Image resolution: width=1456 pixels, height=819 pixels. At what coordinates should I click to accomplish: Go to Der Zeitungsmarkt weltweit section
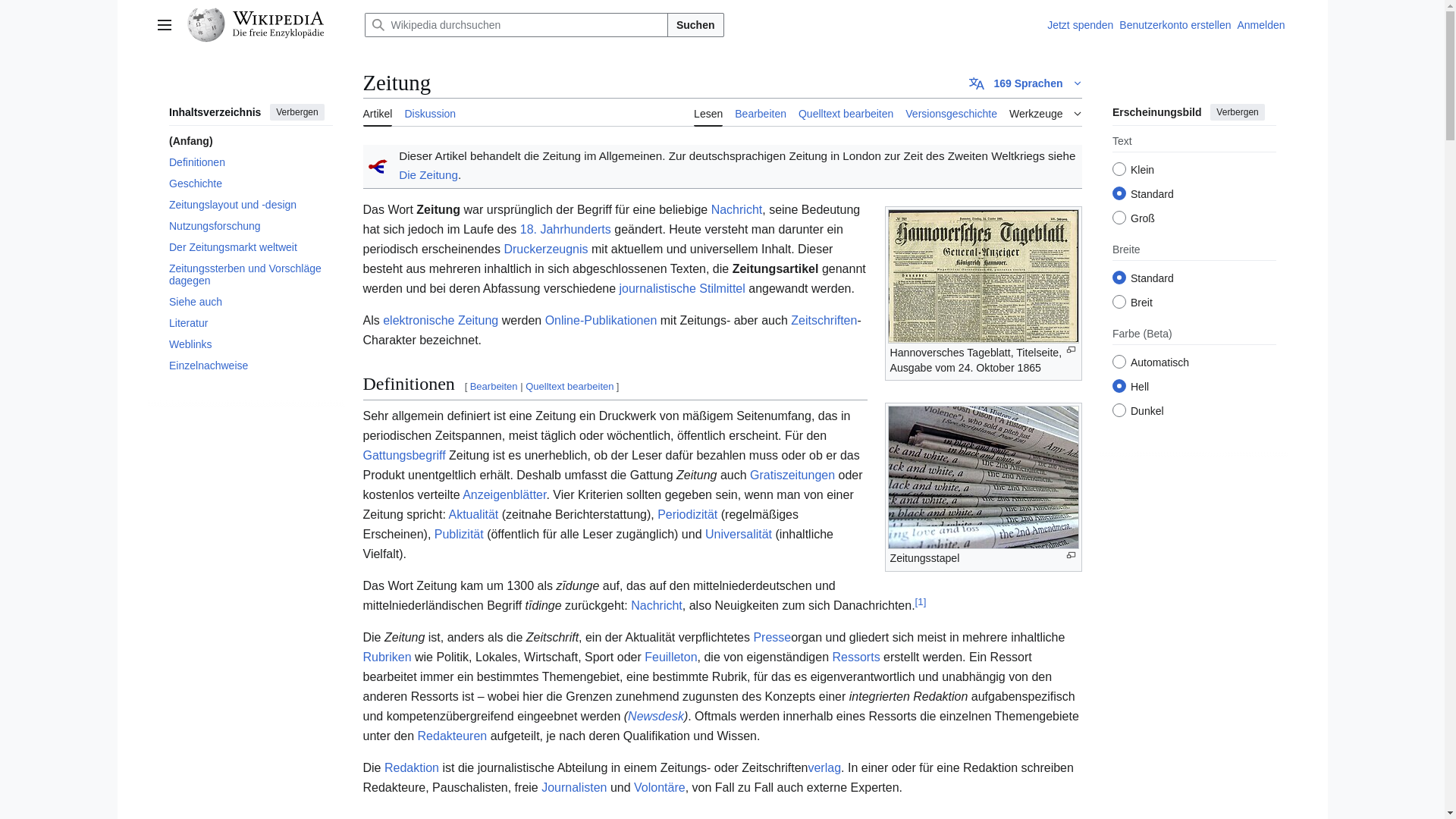coord(233,247)
